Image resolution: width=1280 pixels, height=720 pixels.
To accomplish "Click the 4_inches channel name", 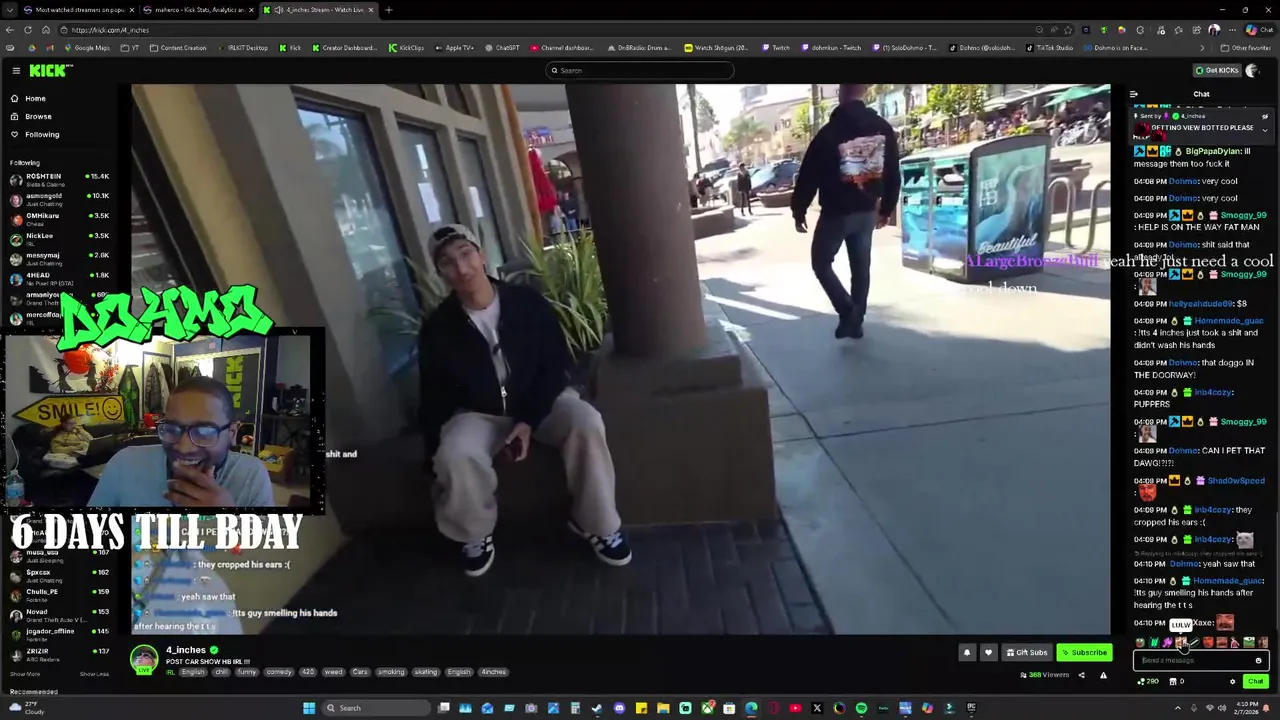I will (x=185, y=650).
